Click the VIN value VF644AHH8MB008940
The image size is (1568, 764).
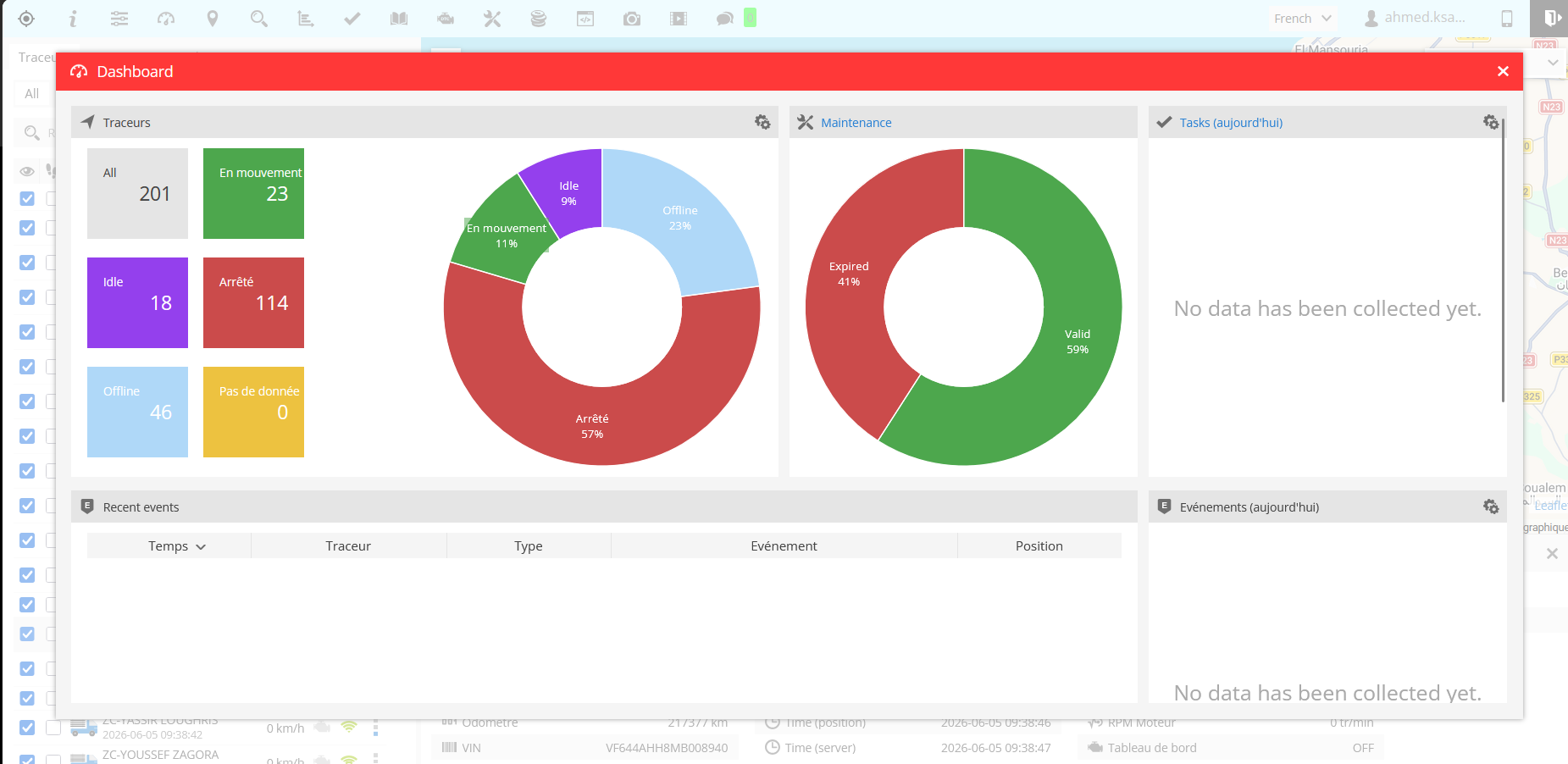(667, 748)
